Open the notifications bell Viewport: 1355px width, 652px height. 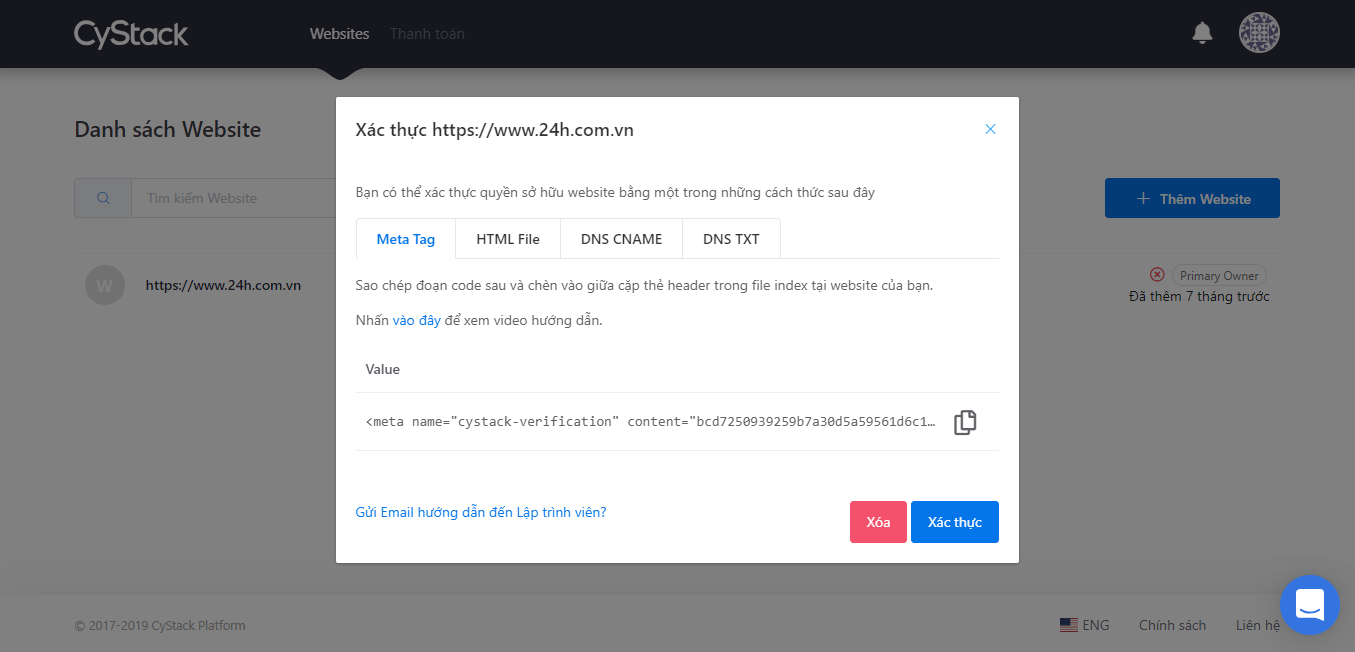pos(1202,33)
